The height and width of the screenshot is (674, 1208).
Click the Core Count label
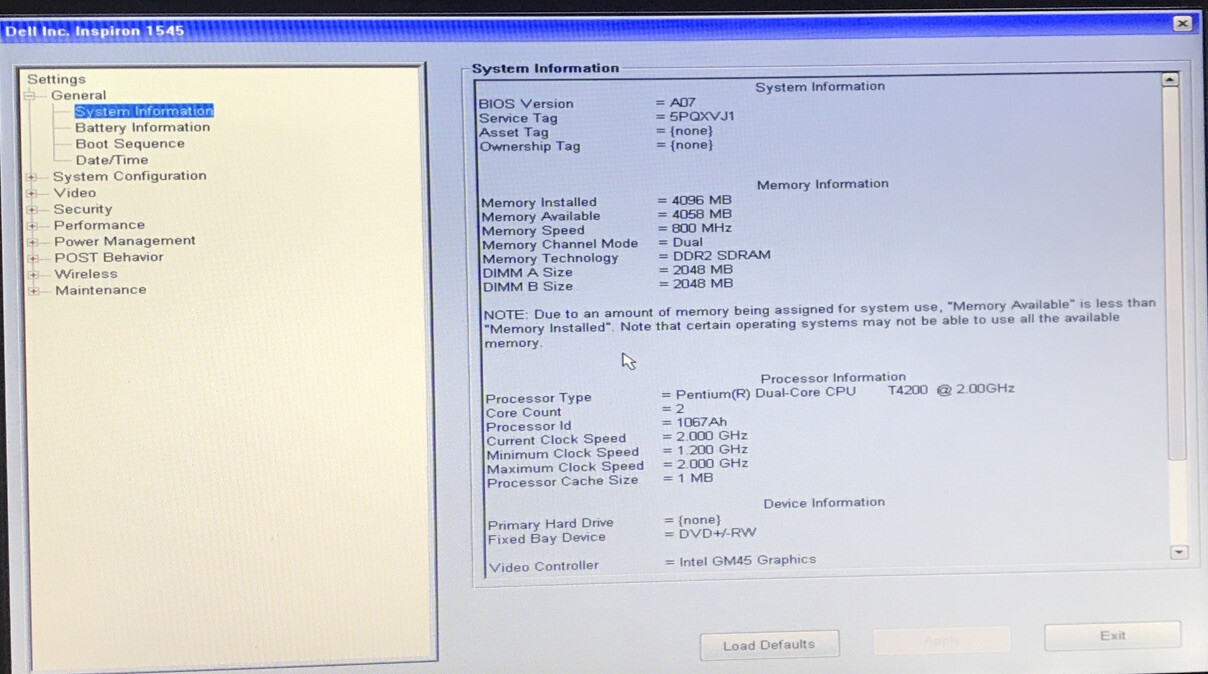click(x=524, y=412)
